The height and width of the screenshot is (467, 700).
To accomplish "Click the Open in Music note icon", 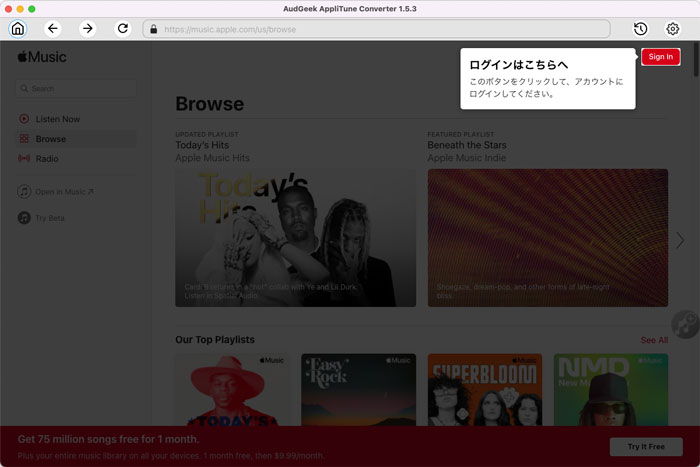I will coord(24,192).
